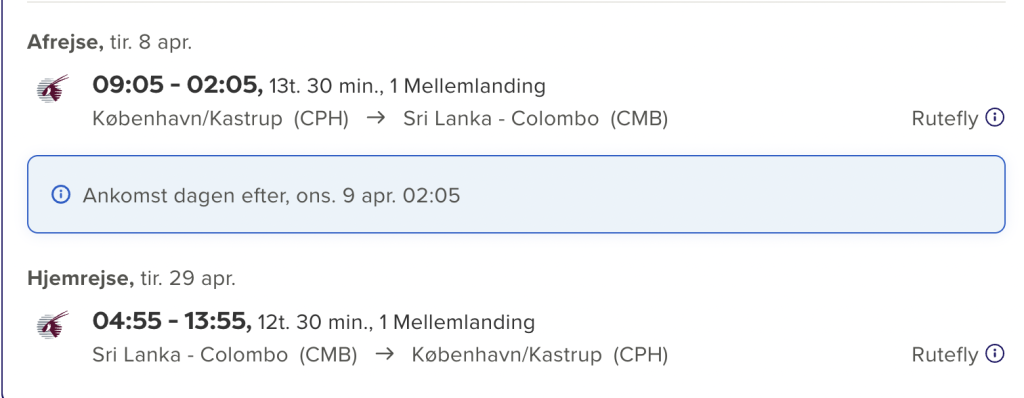The height and width of the screenshot is (398, 1024).
Task: Click the Qatar Airways logo on outbound flight
Action: pyautogui.click(x=53, y=88)
